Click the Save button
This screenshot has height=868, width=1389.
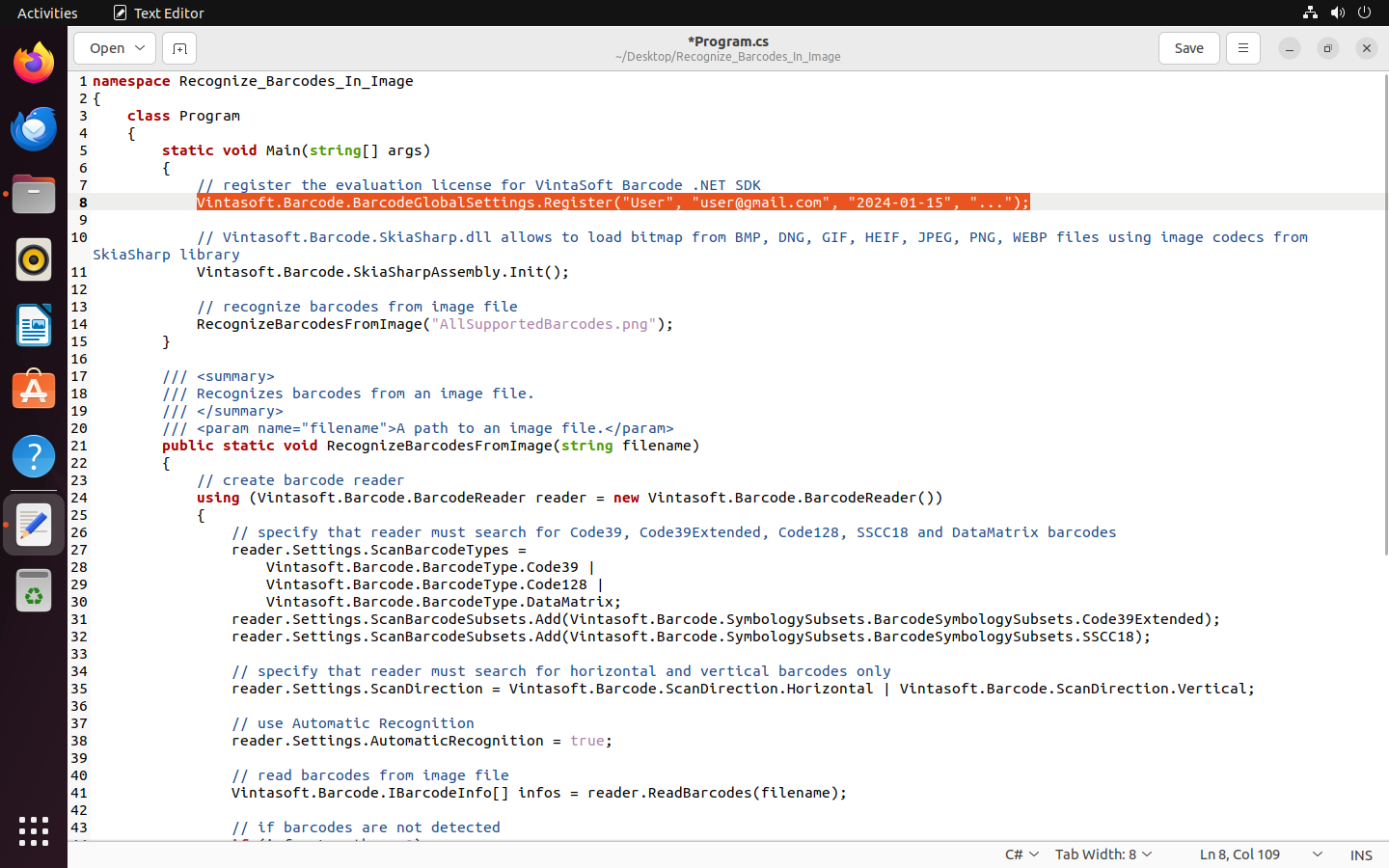point(1188,48)
